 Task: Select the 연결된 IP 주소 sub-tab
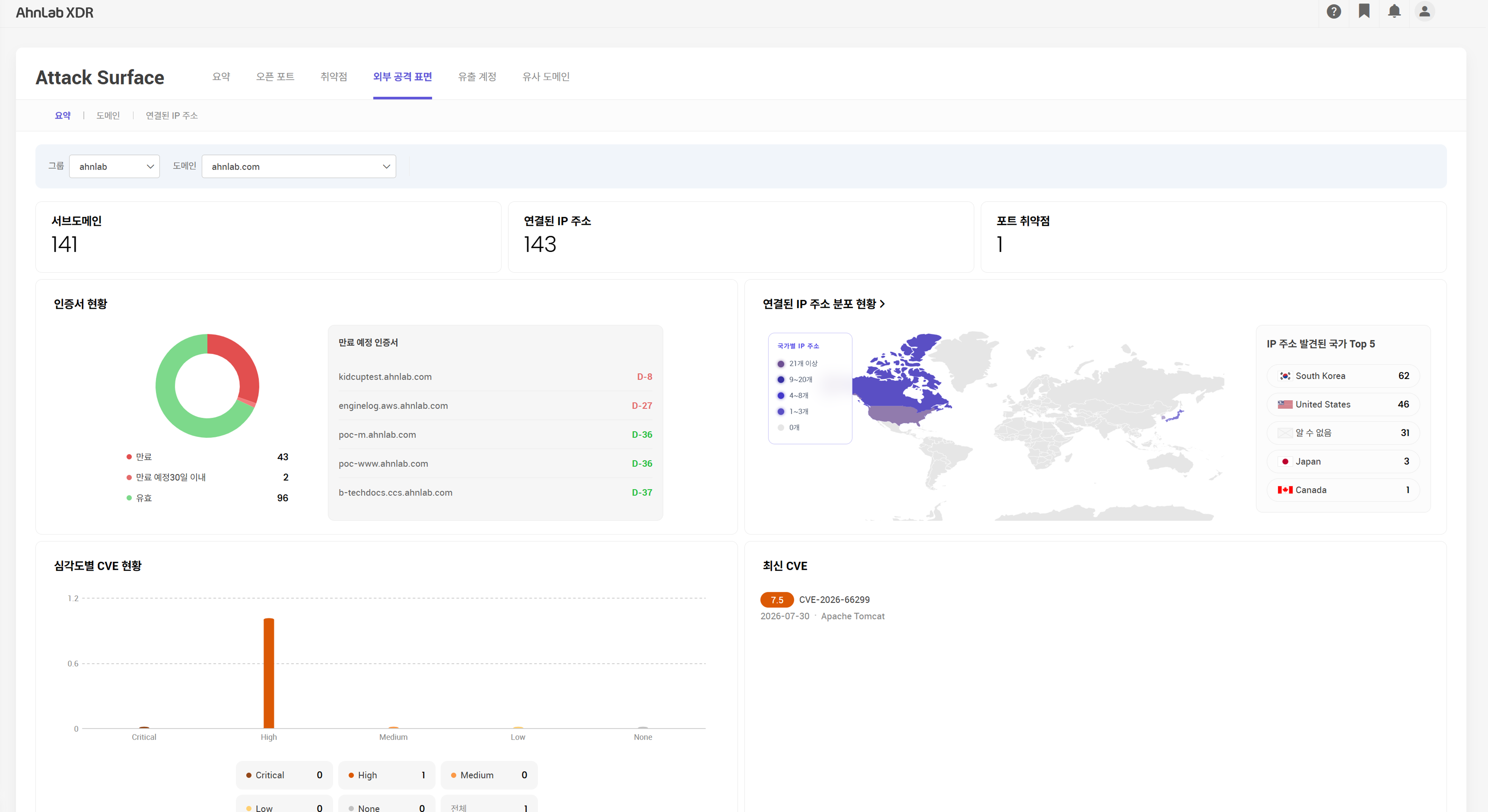(171, 116)
